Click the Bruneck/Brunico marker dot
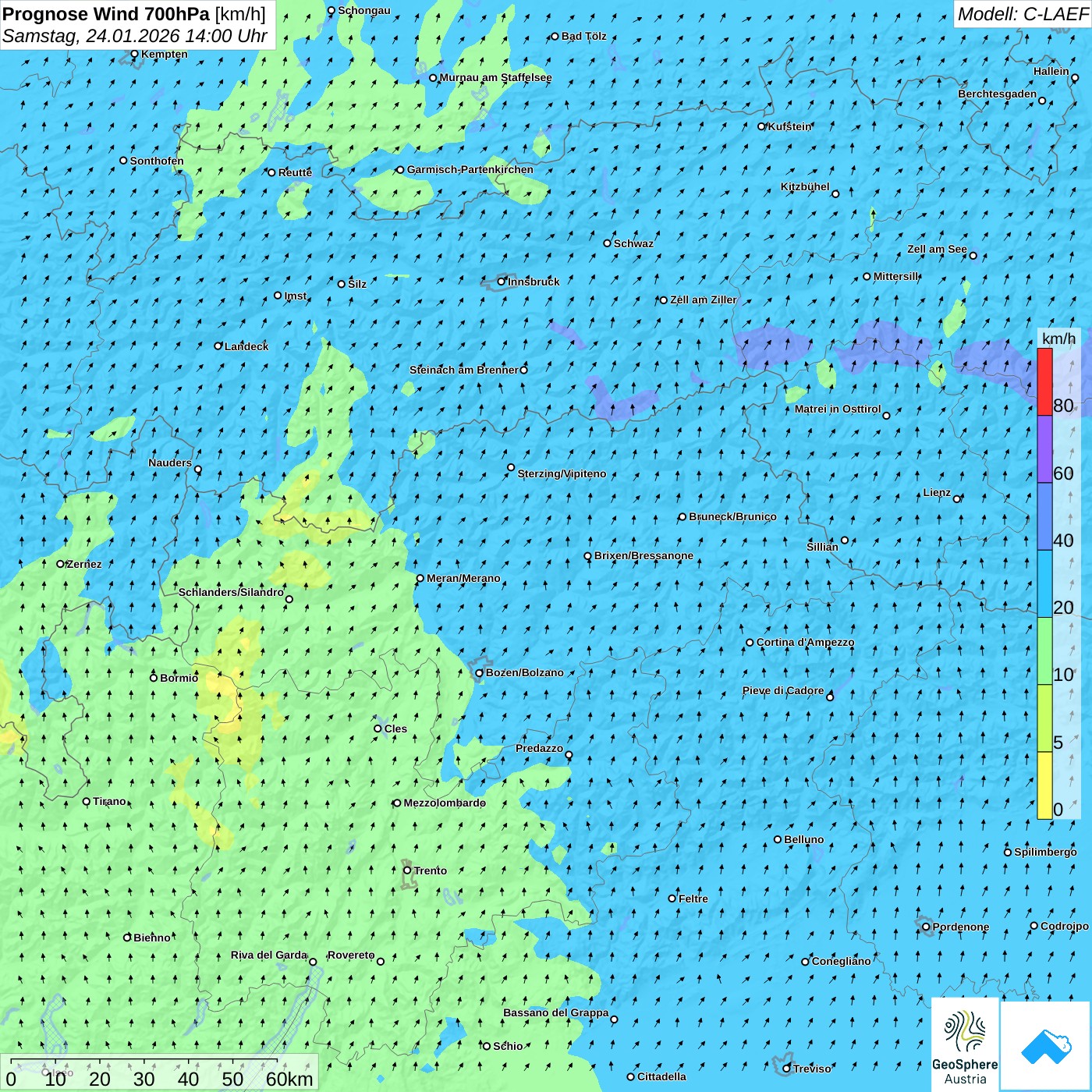This screenshot has width=1092, height=1092. (x=682, y=516)
